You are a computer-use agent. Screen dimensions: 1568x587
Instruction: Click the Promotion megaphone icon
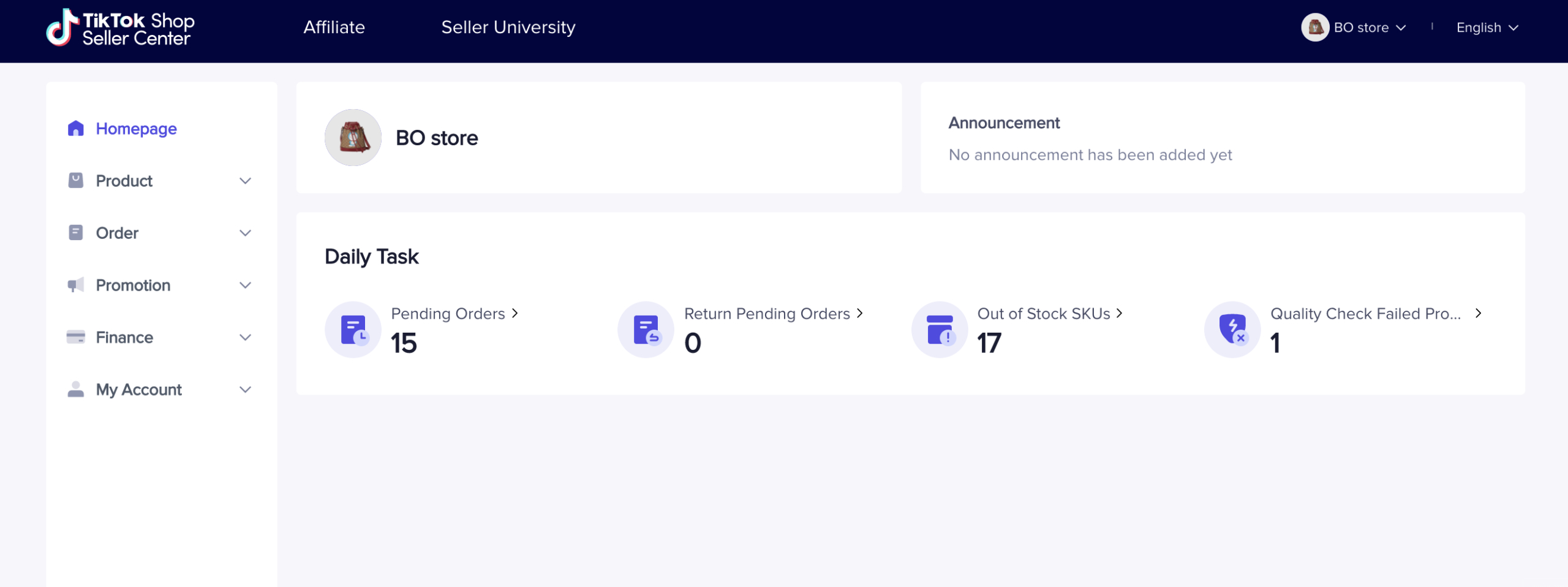(x=75, y=285)
